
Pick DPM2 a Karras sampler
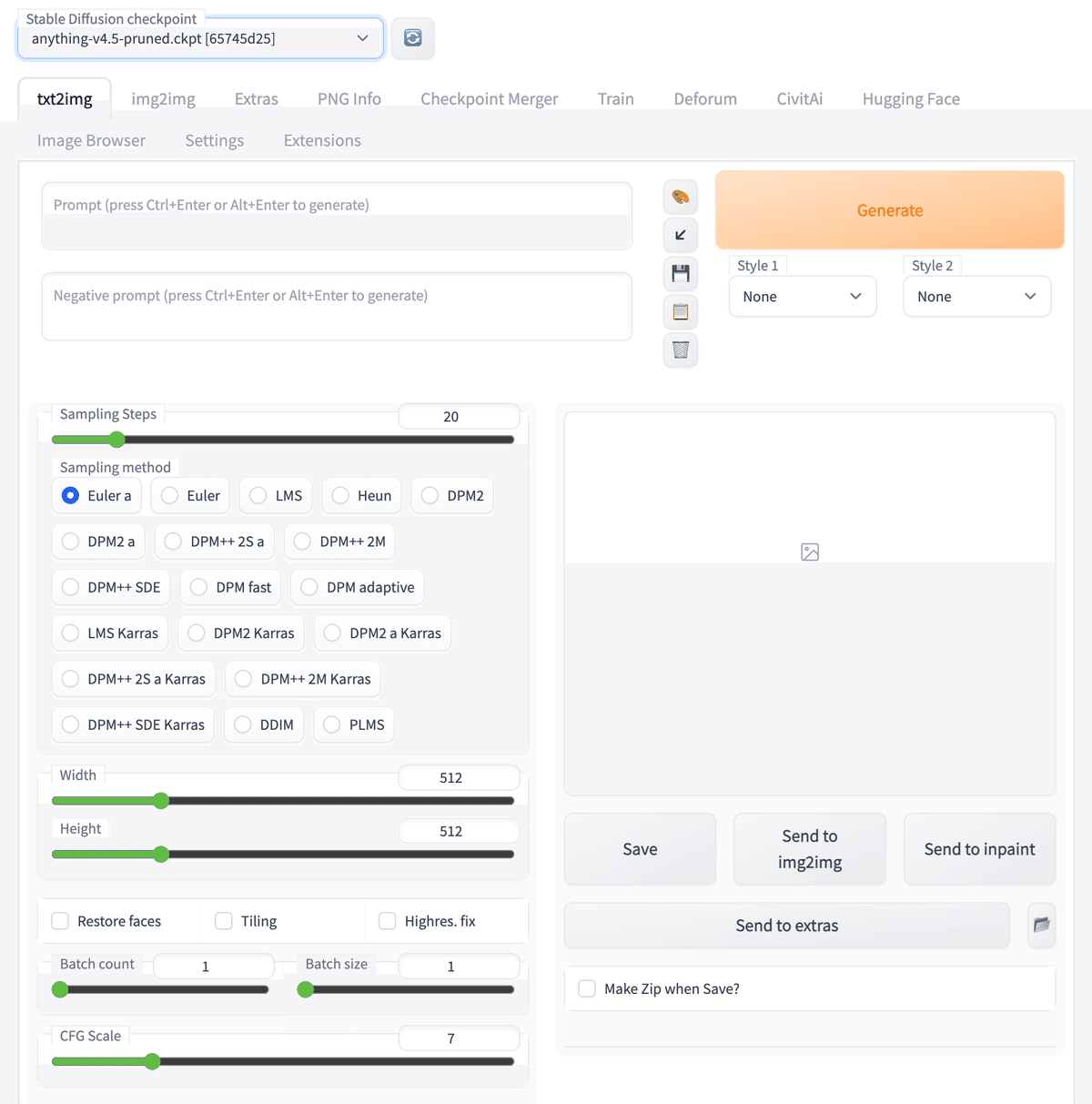pos(382,633)
